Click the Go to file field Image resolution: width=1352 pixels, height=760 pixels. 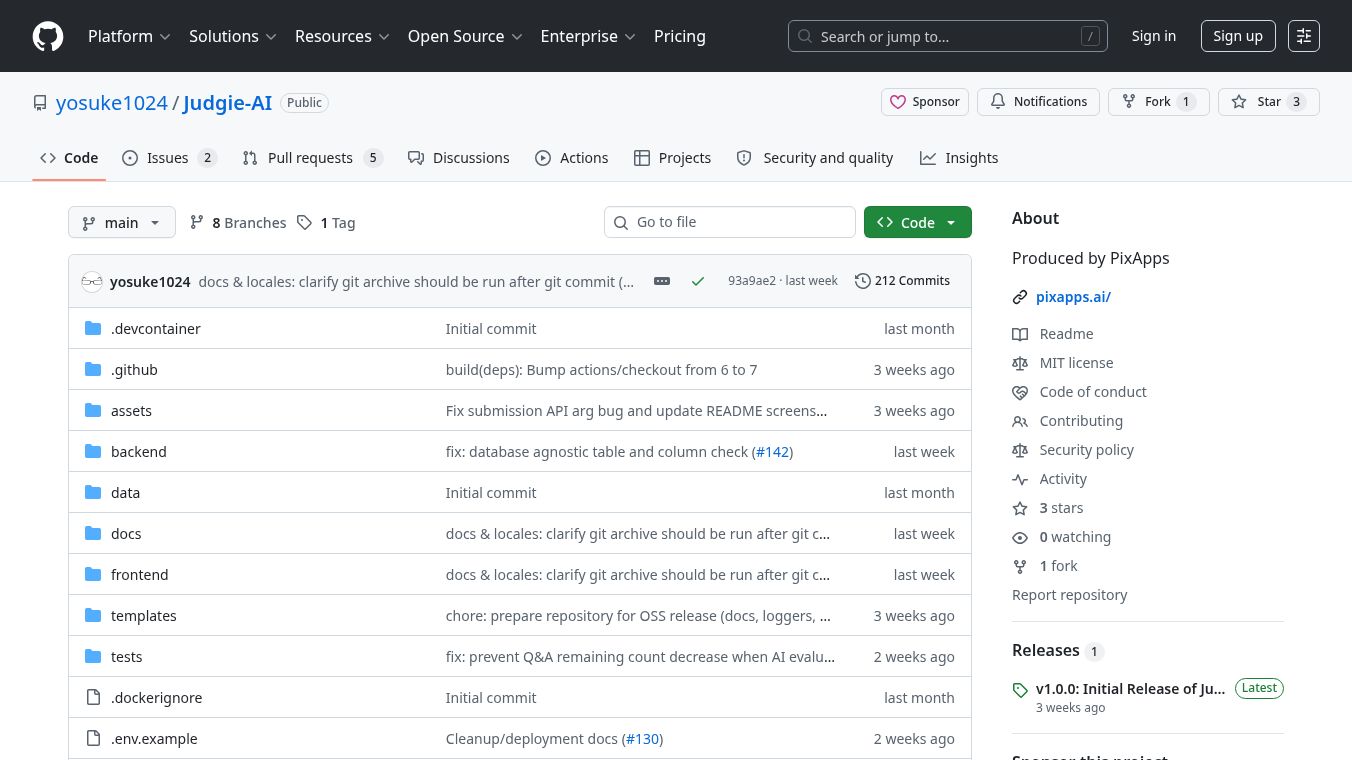point(730,222)
